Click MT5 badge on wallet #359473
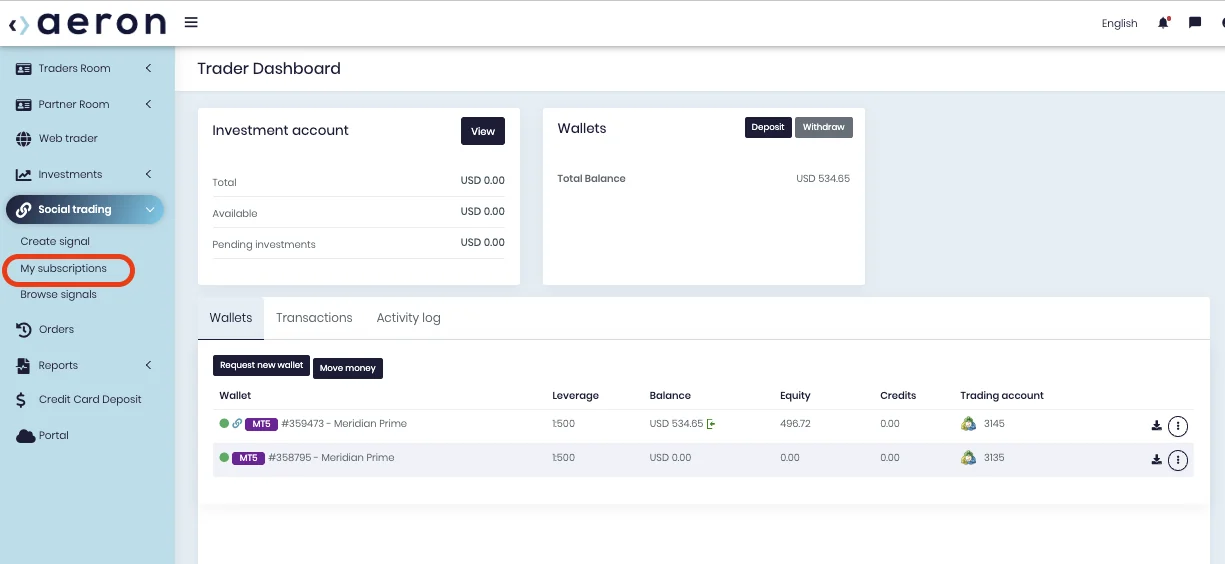Viewport: 1225px width, 564px height. (x=261, y=424)
